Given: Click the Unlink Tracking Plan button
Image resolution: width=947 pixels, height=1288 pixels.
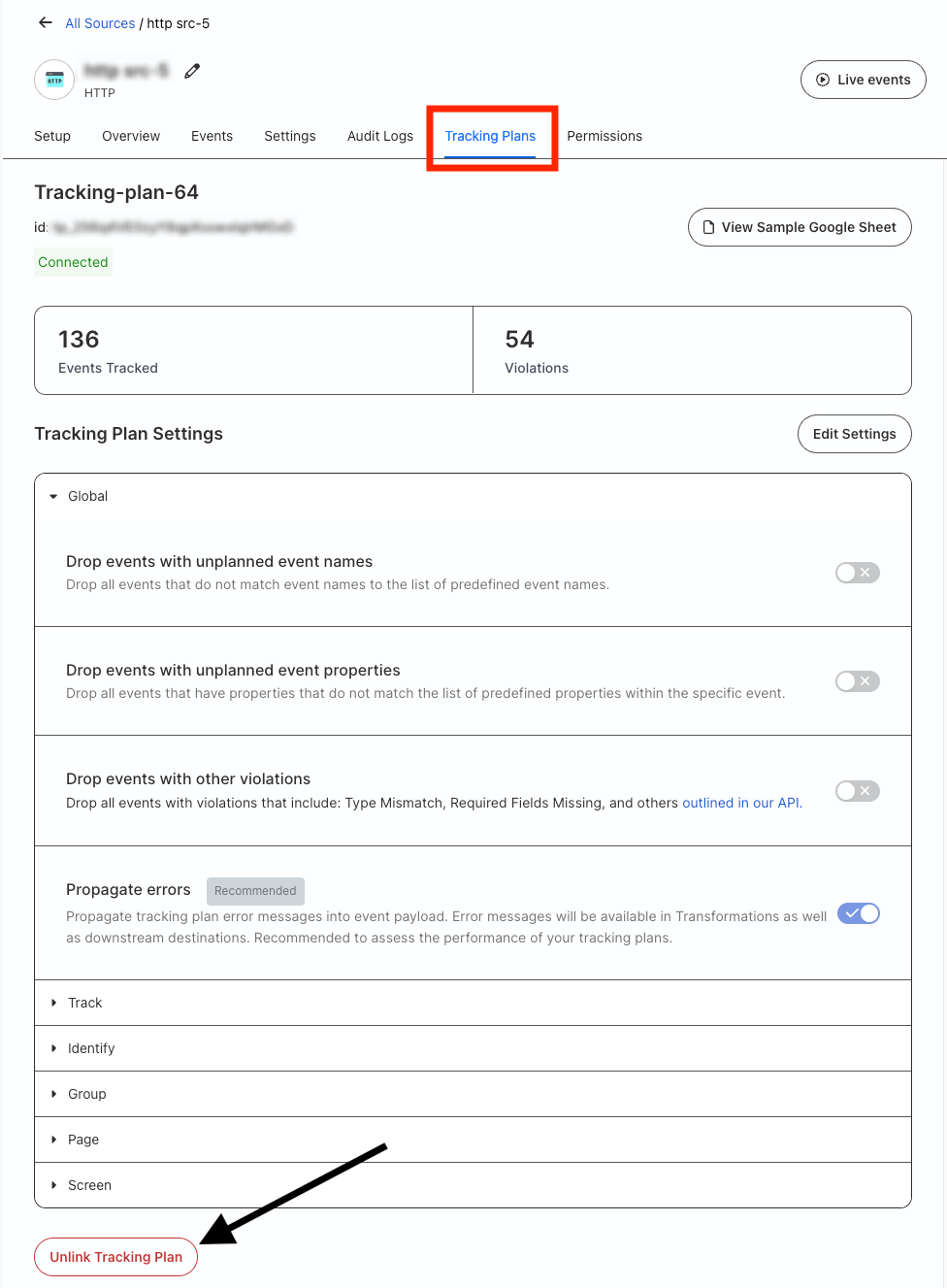Looking at the screenshot, I should [116, 1257].
